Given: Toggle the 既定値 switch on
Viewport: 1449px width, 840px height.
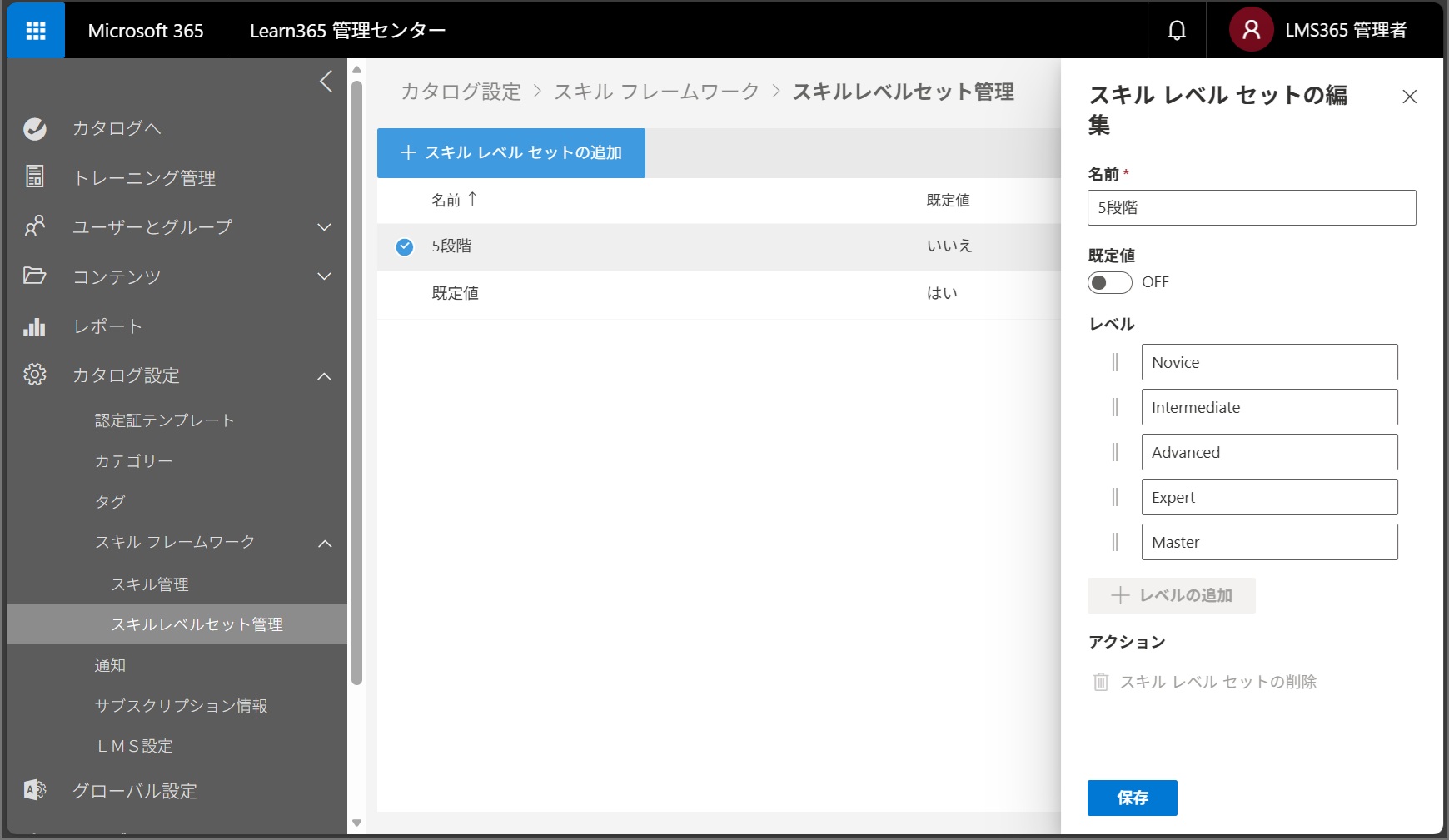Looking at the screenshot, I should tap(1110, 282).
